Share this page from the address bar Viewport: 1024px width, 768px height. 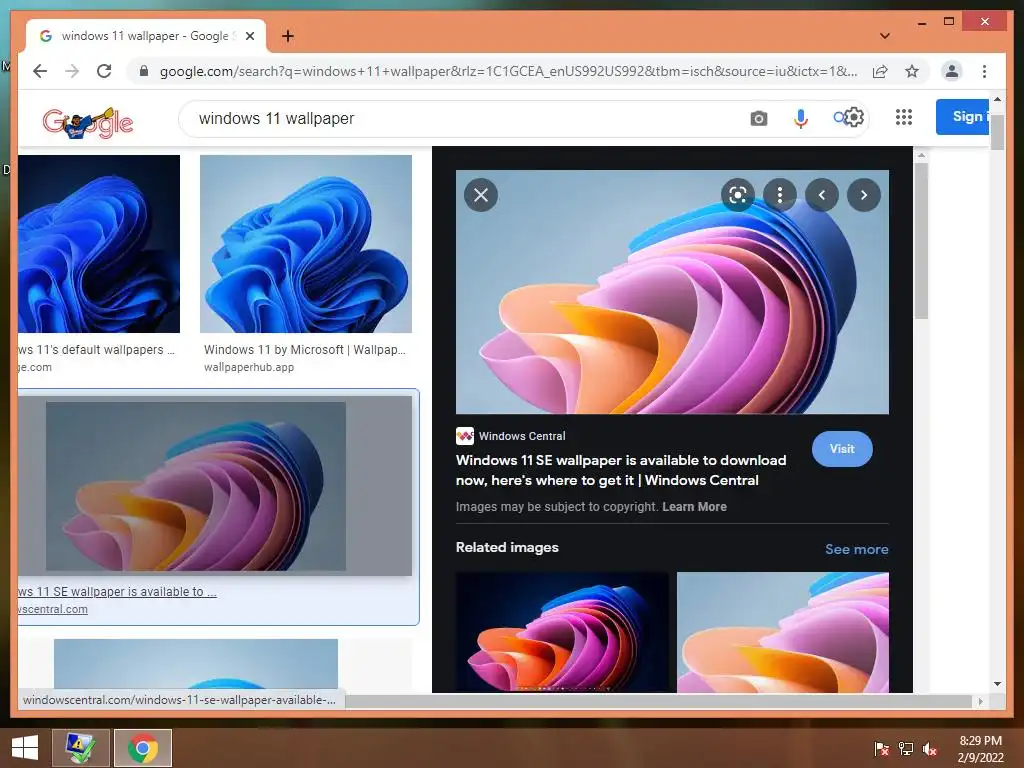pos(880,71)
